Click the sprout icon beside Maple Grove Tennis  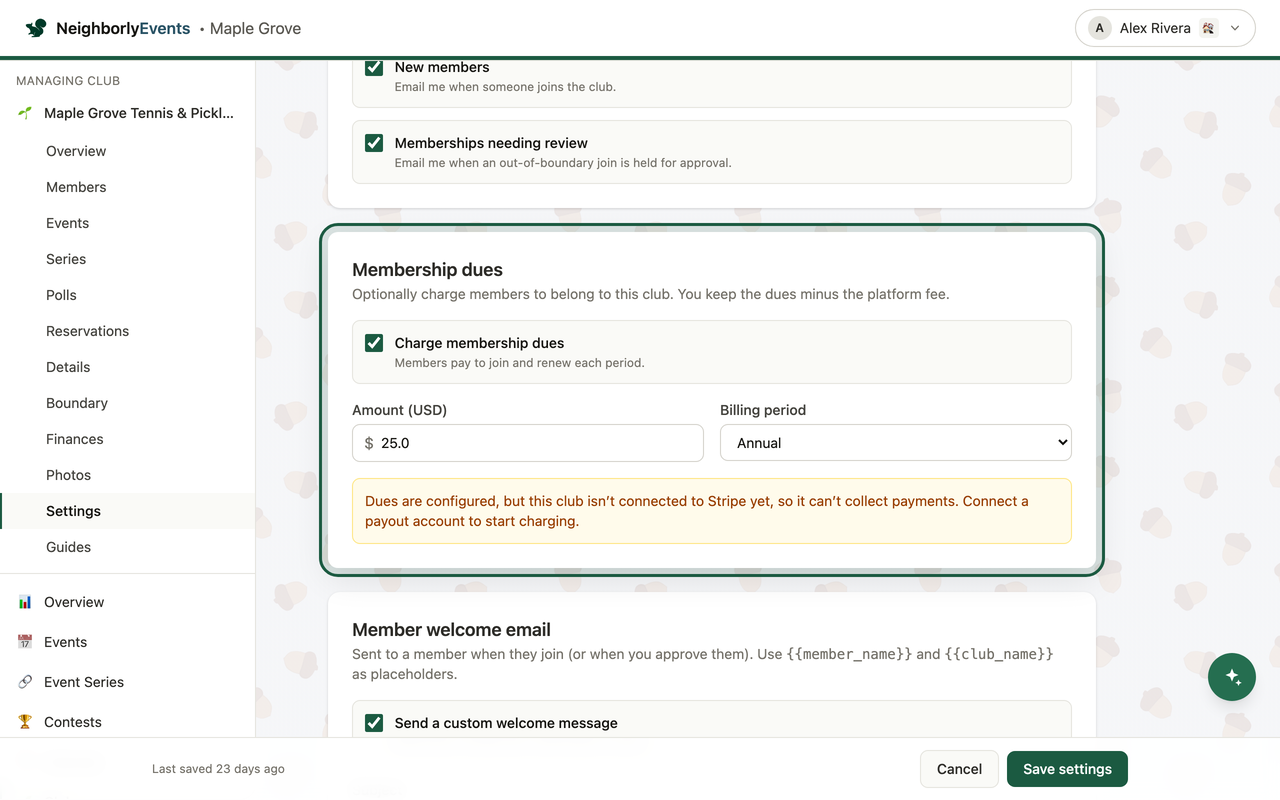pyautogui.click(x=25, y=113)
